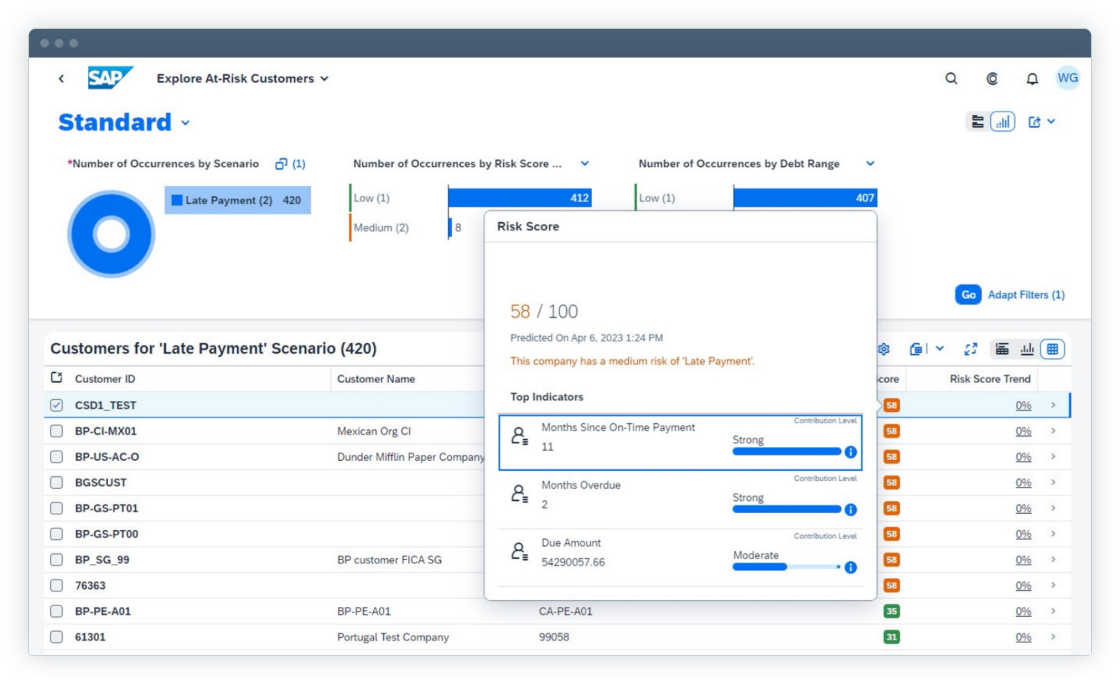The width and height of the screenshot is (1120, 684).
Task: Expand Occurrences by Debt Range chart options
Action: (870, 164)
